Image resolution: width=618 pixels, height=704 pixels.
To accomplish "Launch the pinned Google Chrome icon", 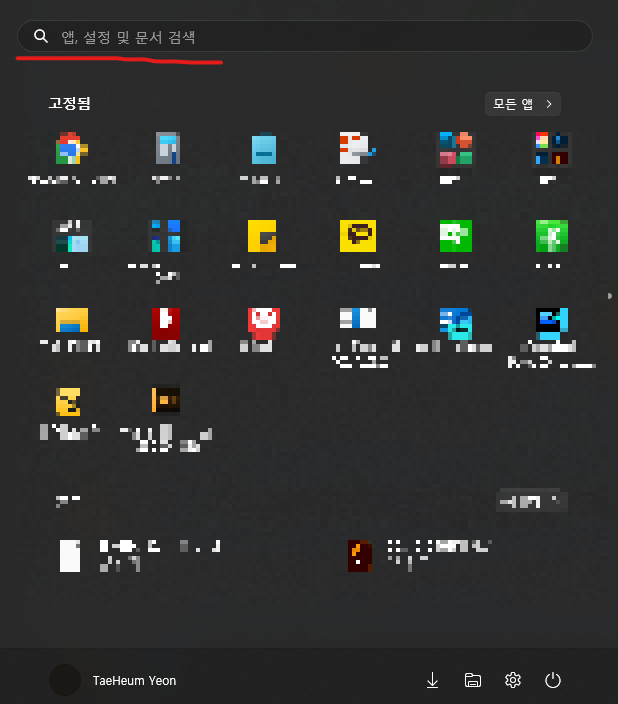I will tap(72, 149).
